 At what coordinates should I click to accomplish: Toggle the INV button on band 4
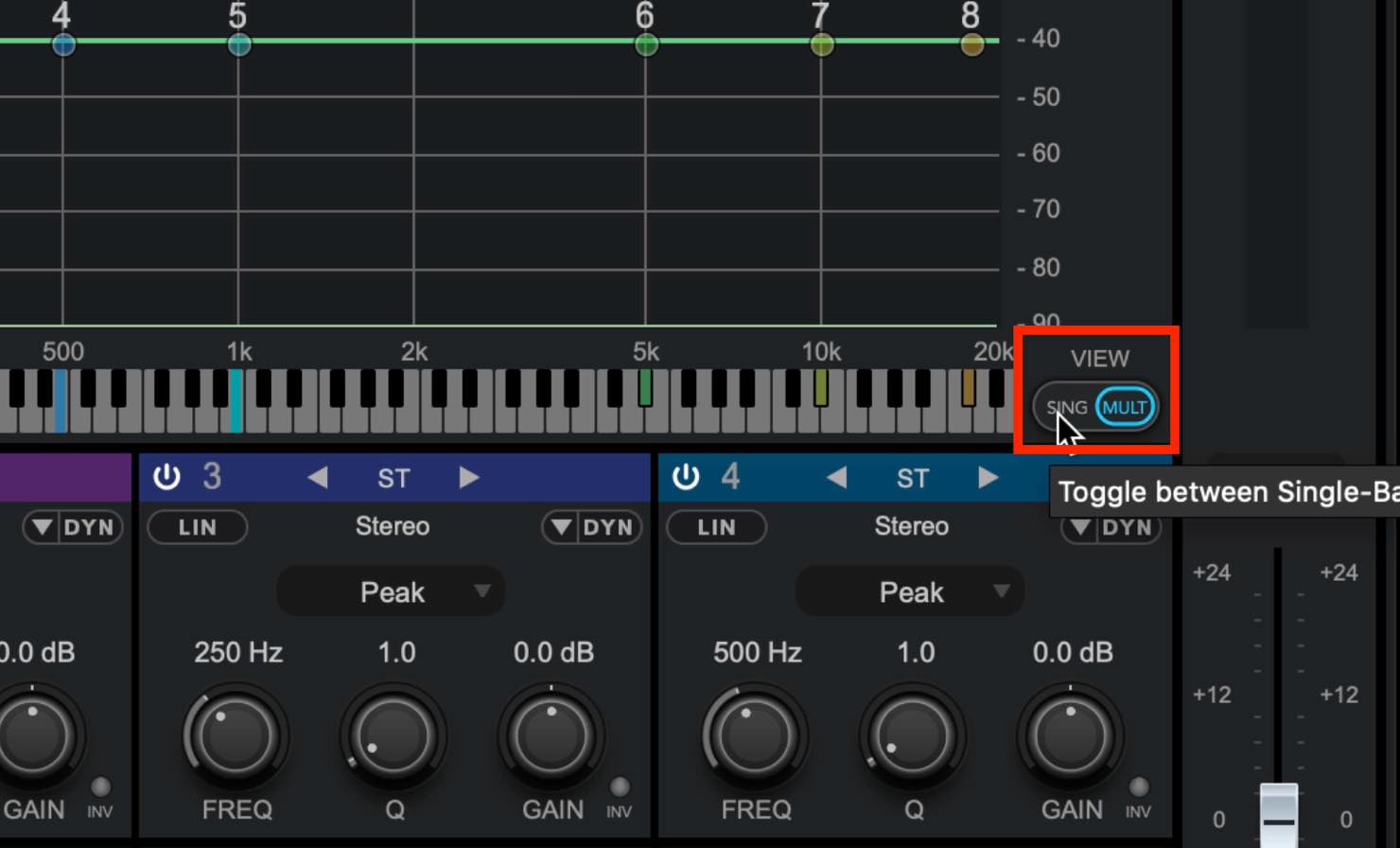coord(1139,787)
